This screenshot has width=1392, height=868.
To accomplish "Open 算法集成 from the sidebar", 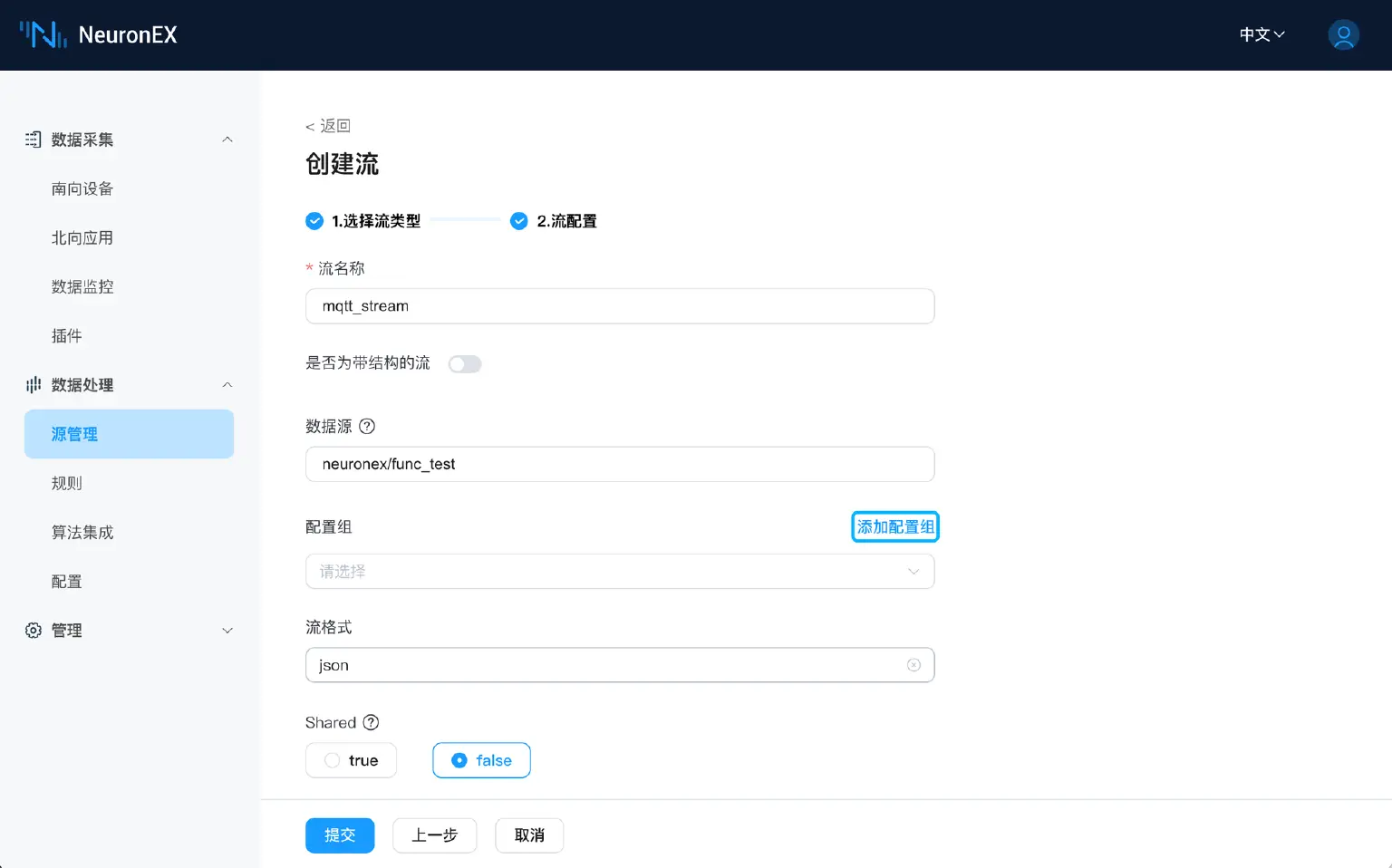I will click(x=82, y=533).
